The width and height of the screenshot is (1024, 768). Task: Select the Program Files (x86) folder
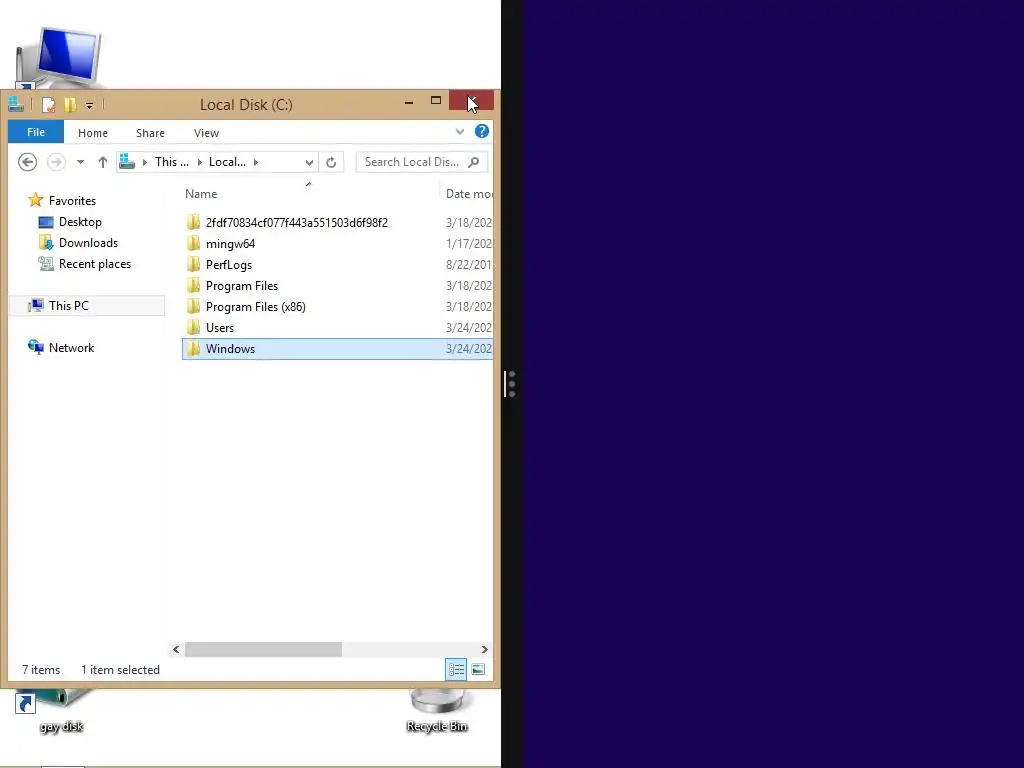[x=255, y=306]
